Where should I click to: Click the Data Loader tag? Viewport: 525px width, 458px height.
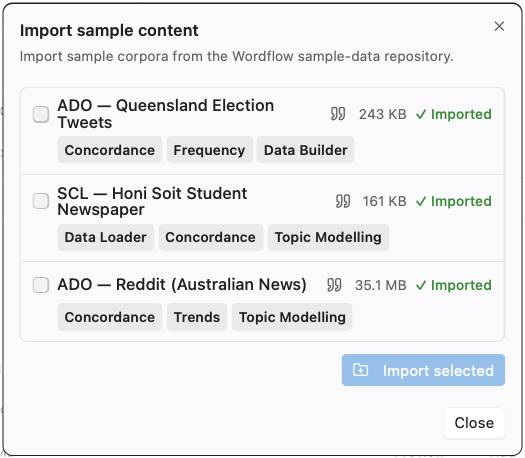[106, 237]
